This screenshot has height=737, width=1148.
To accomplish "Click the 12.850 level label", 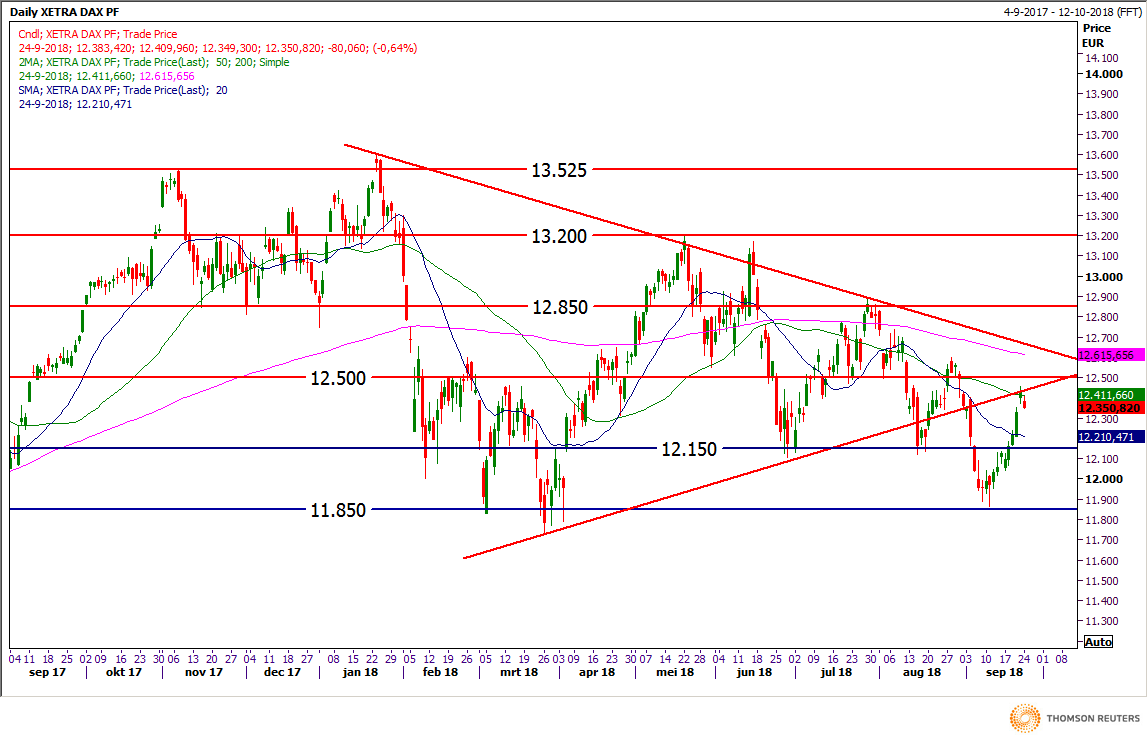I will click(560, 306).
